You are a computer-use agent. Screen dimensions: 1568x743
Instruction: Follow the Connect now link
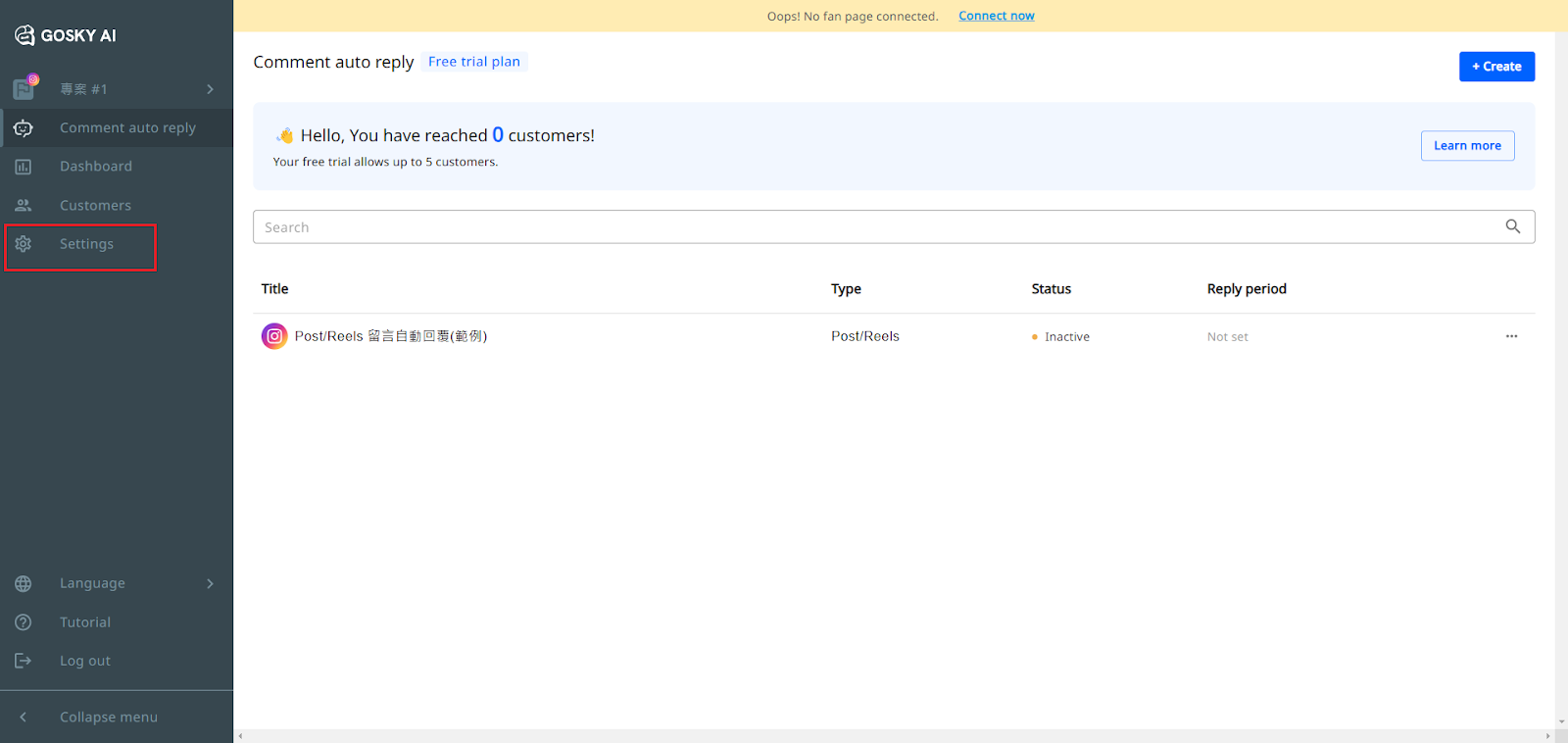pos(996,16)
